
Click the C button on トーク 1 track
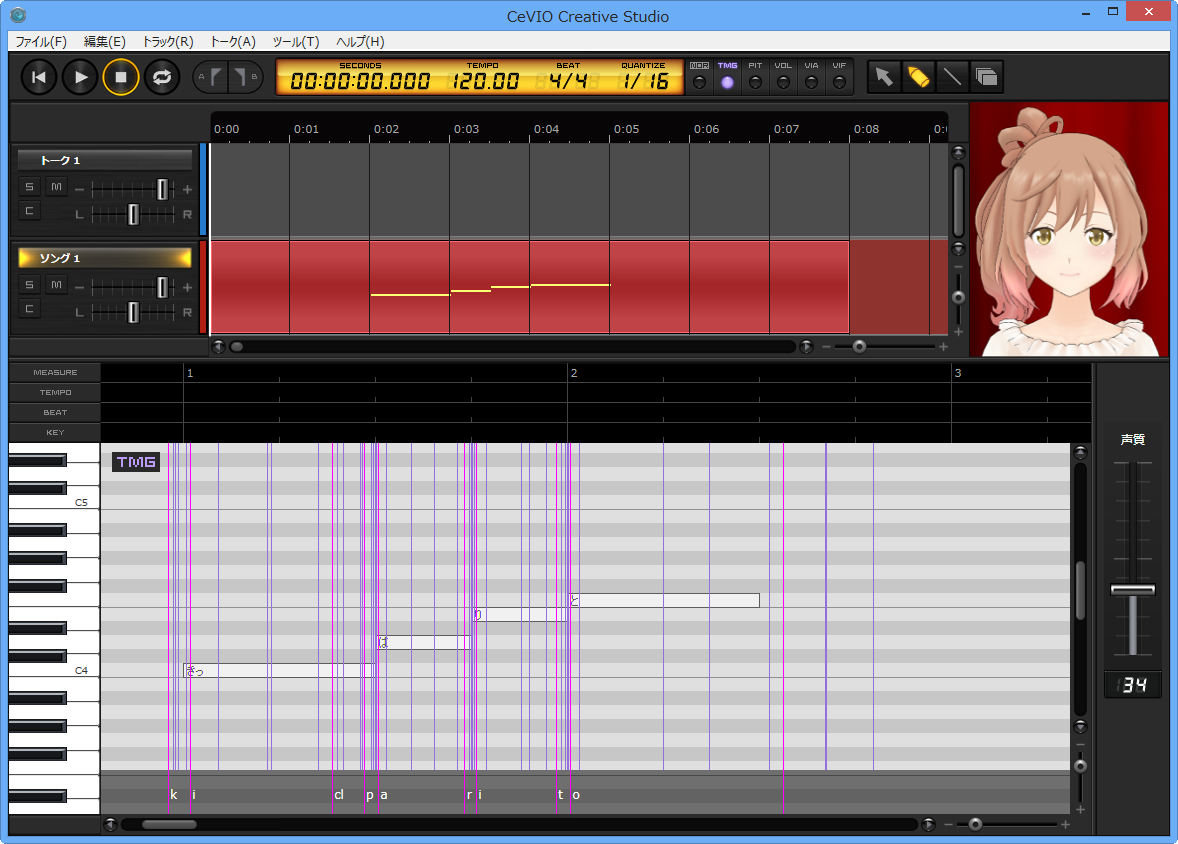[x=29, y=211]
